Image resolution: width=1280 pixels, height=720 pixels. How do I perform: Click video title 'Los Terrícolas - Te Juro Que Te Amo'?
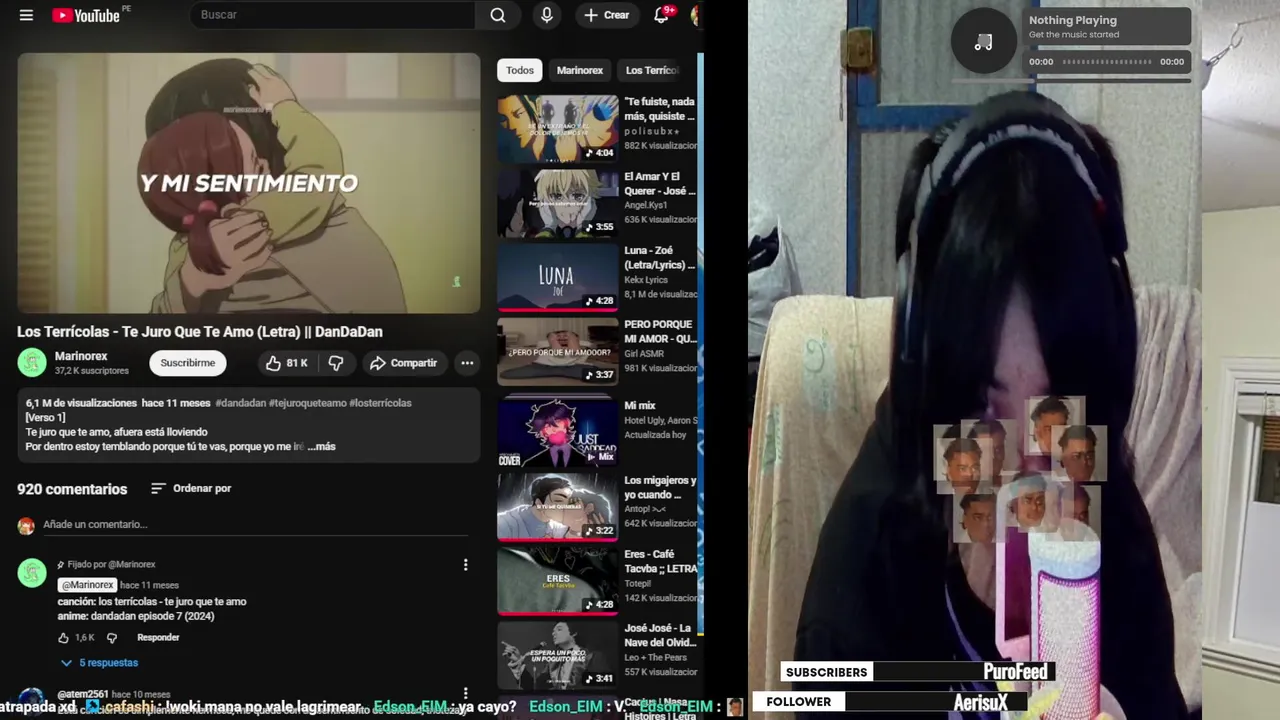click(x=200, y=332)
